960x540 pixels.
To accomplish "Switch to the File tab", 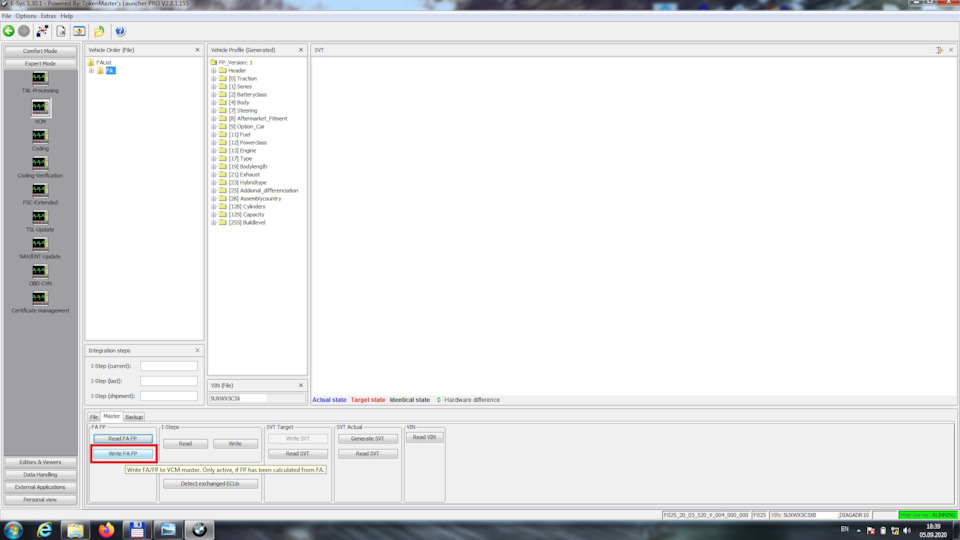I will (94, 417).
